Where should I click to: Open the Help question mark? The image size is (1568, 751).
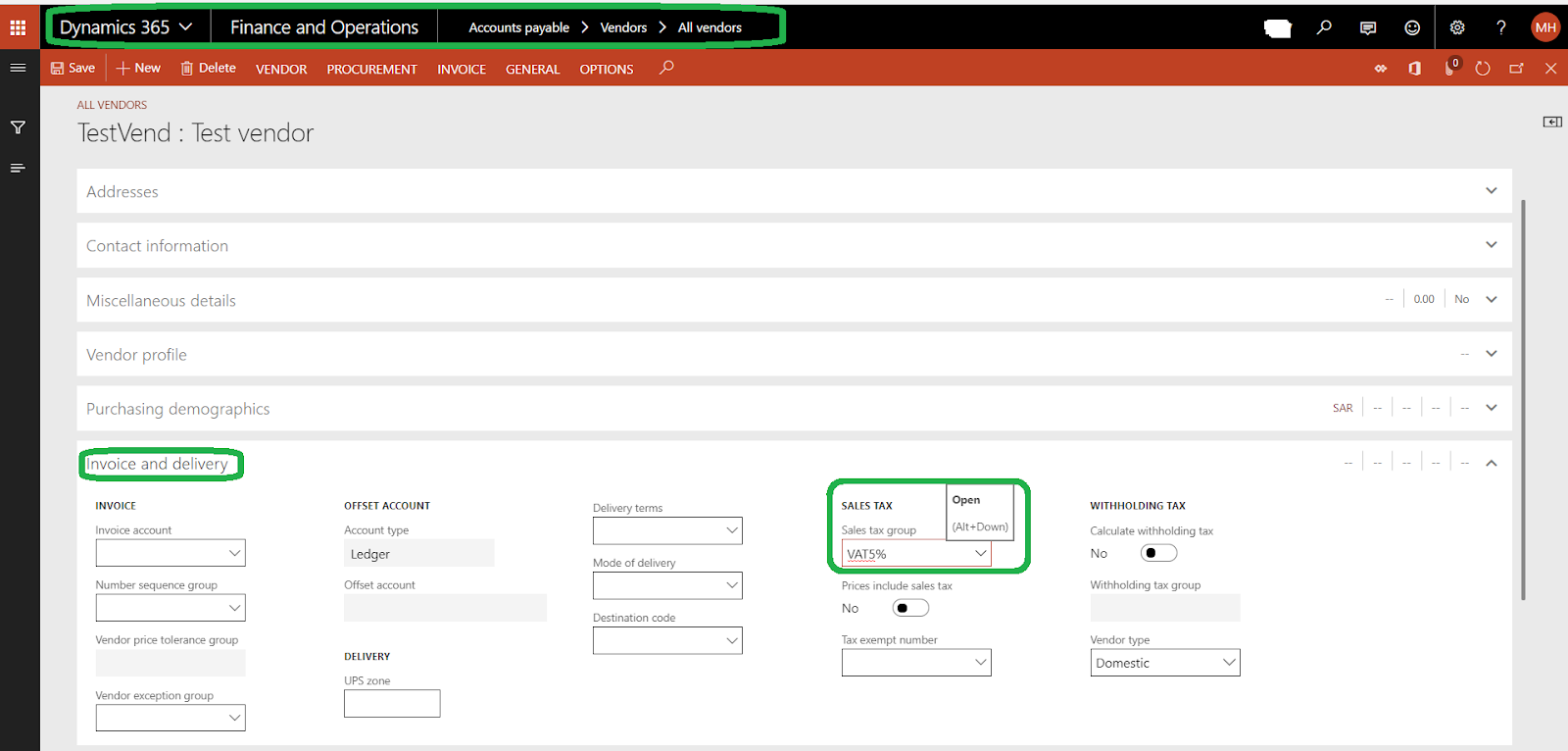coord(1501,27)
